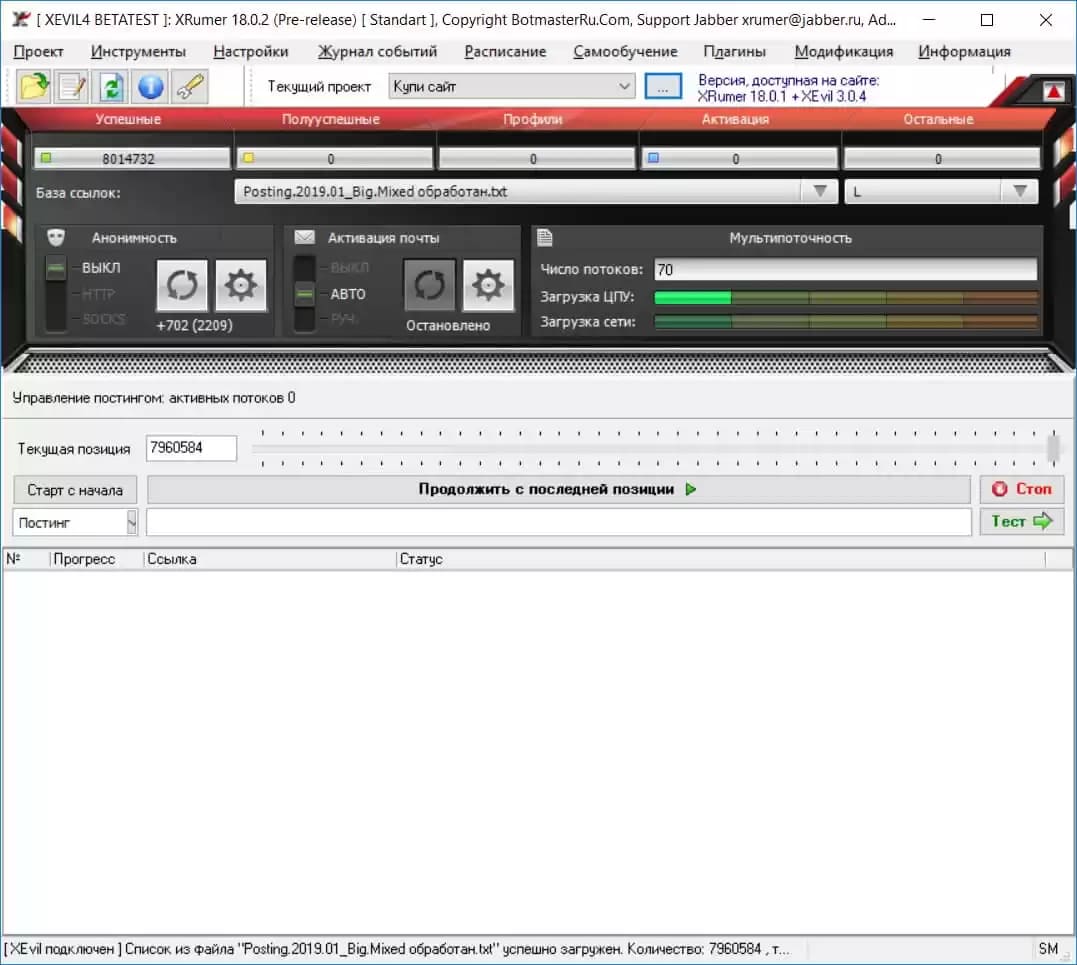Viewport: 1077px width, 965px height.
Task: Click the Текущая позиция number field
Action: [x=192, y=448]
